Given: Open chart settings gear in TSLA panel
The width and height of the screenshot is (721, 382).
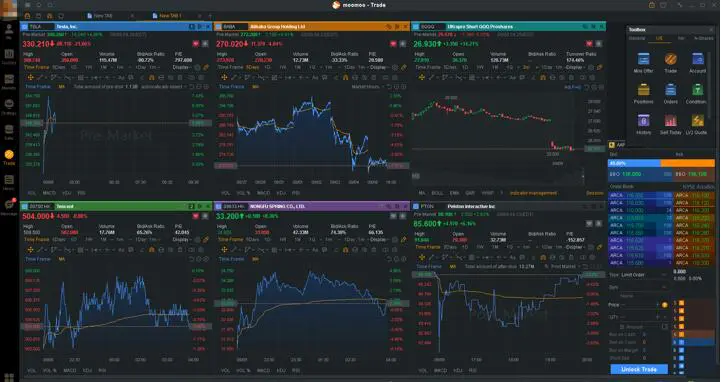Looking at the screenshot, I should pos(198,68).
